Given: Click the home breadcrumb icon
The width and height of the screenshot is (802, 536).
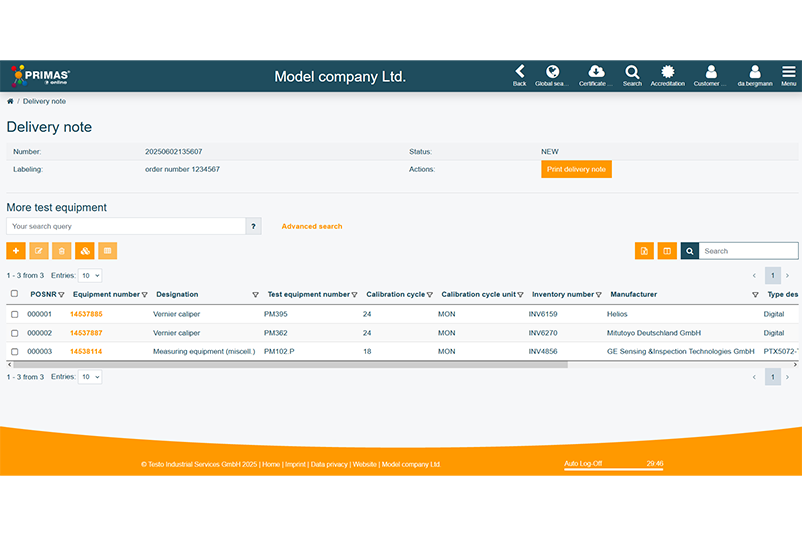Looking at the screenshot, I should pos(10,102).
